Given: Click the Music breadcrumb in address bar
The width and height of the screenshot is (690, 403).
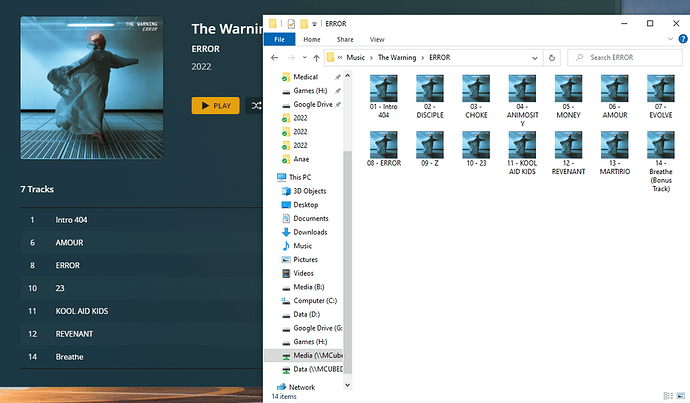Looking at the screenshot, I should tap(356, 57).
